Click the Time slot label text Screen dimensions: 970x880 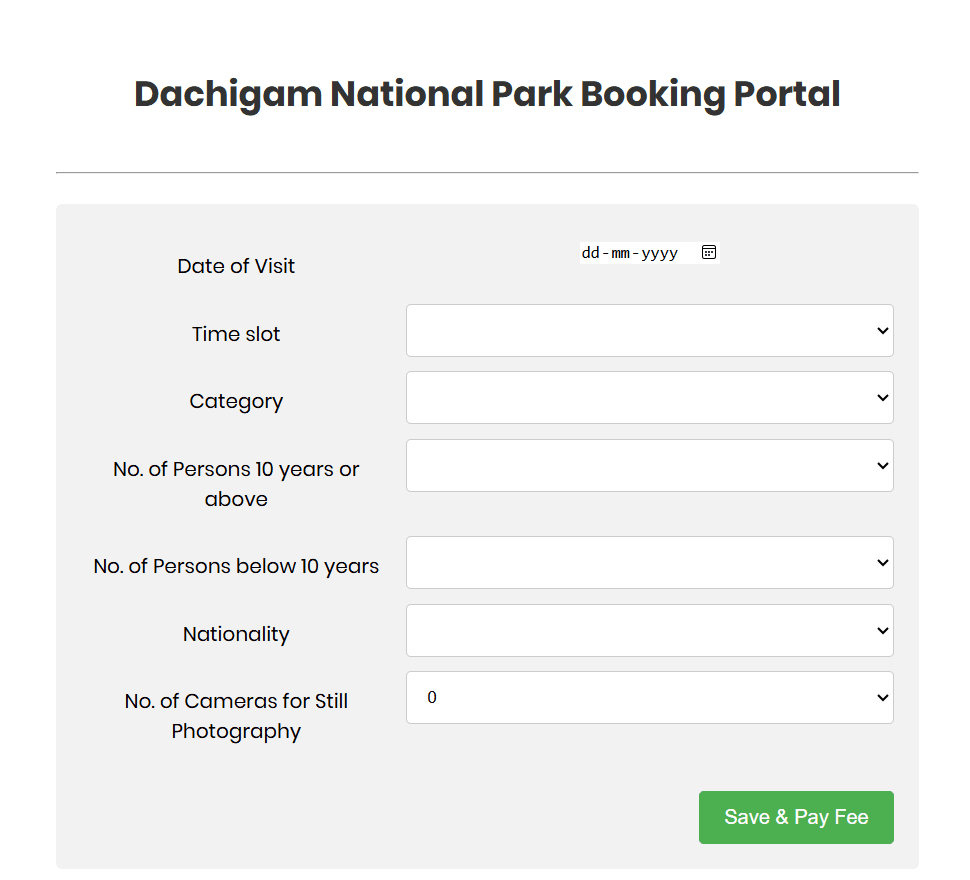pos(236,334)
